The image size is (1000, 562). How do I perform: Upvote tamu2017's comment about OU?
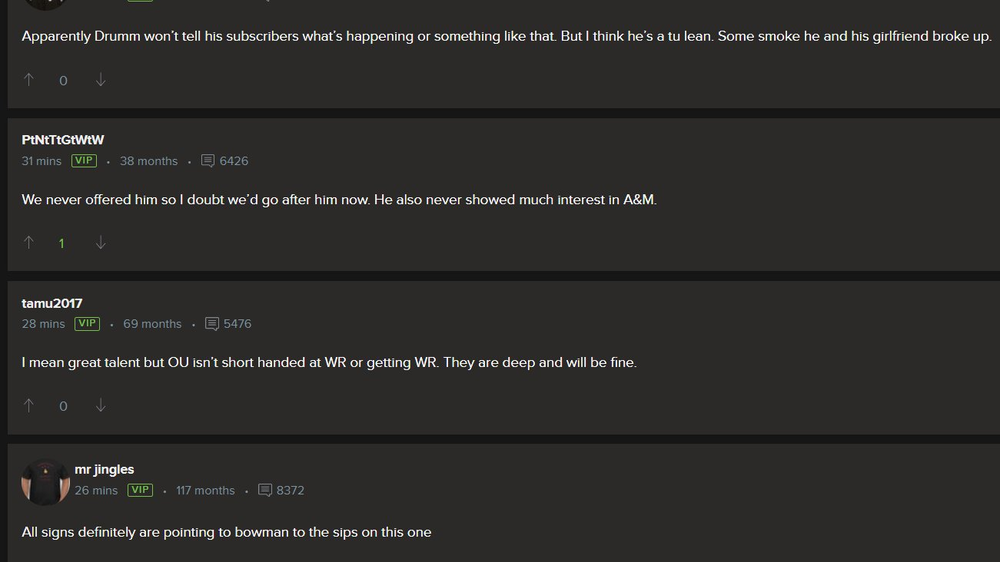(29, 406)
